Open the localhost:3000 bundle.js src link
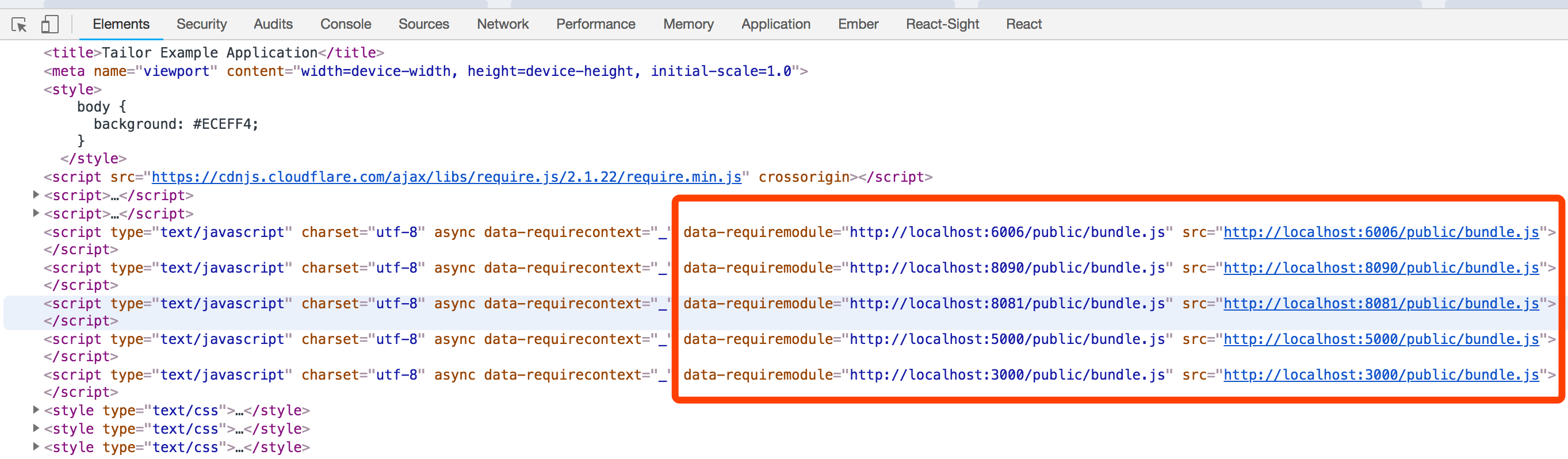Viewport: 1568px width, 459px height. 1381,375
